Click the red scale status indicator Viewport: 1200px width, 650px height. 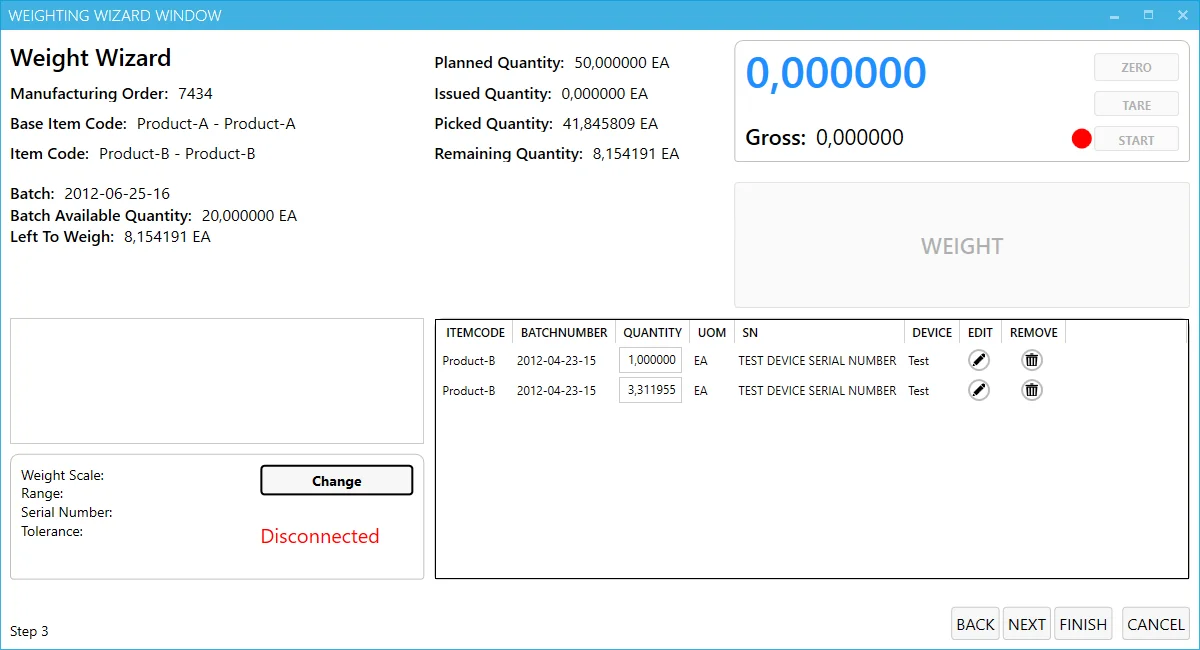point(1081,139)
